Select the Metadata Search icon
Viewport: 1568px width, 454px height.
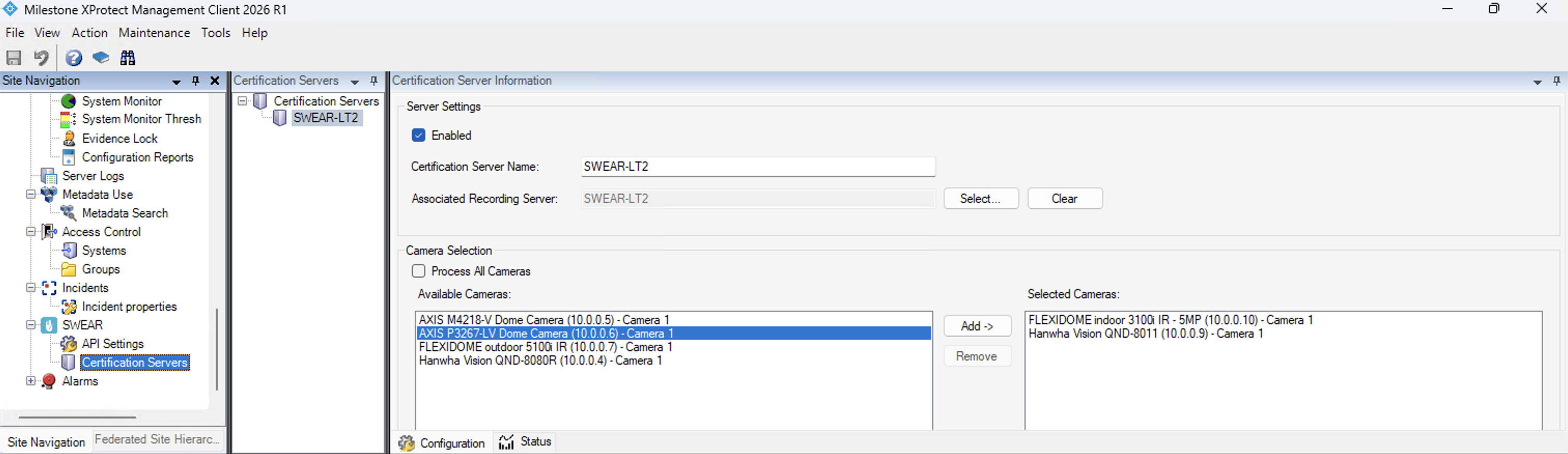click(69, 213)
